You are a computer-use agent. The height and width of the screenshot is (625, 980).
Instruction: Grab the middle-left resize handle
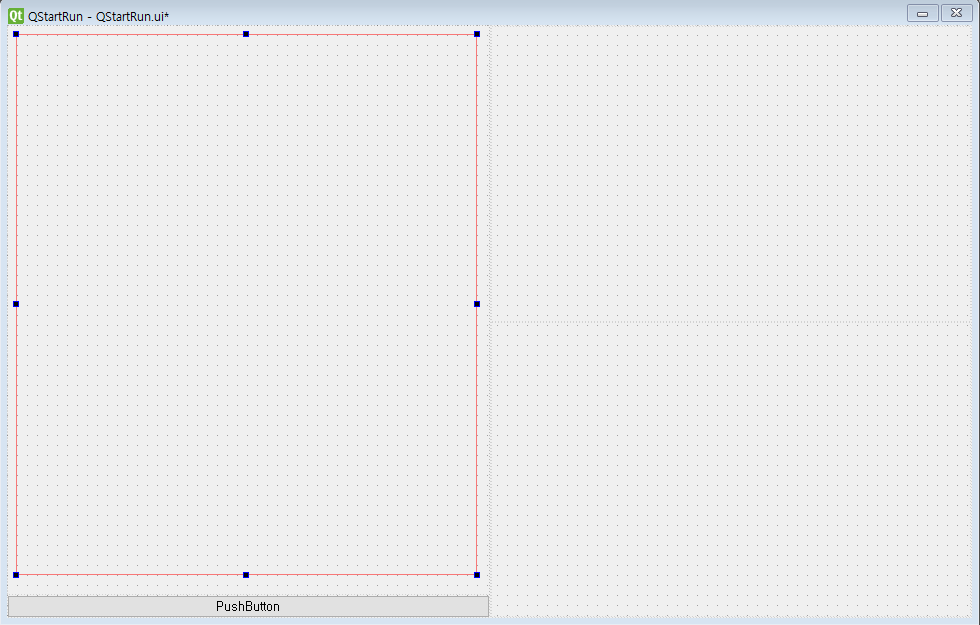[x=16, y=304]
